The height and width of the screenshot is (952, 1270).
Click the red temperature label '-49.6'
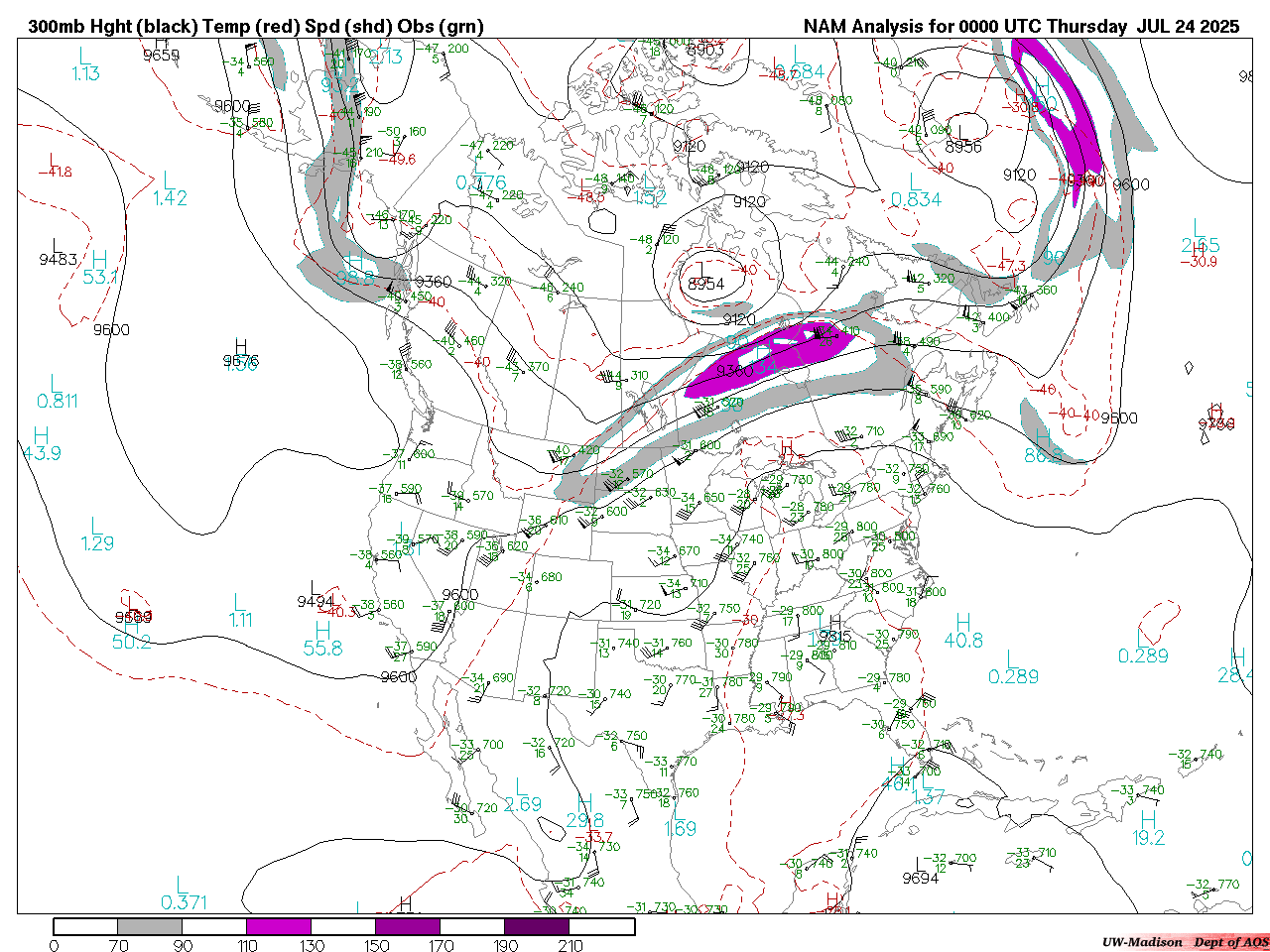(399, 160)
